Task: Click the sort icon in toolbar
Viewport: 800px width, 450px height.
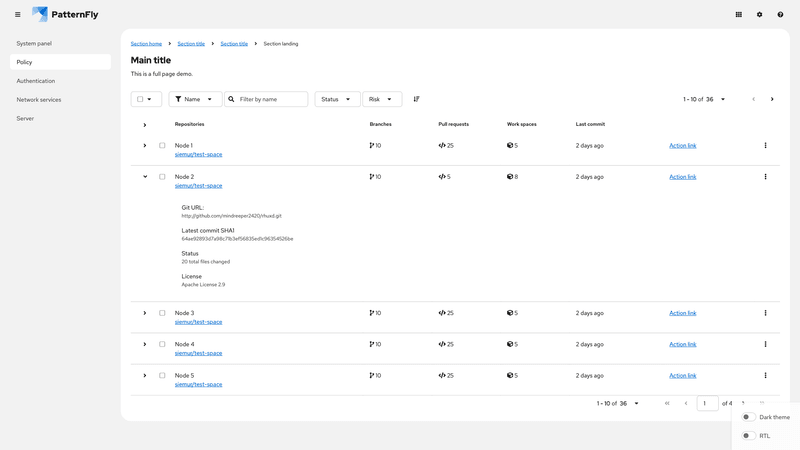Action: coord(416,99)
